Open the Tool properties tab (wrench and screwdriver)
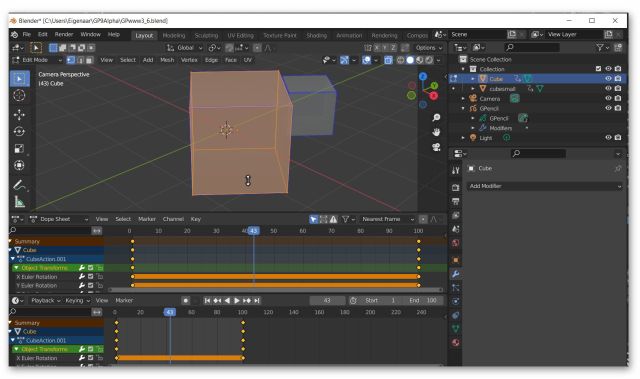Image resolution: width=640 pixels, height=379 pixels. point(456,170)
